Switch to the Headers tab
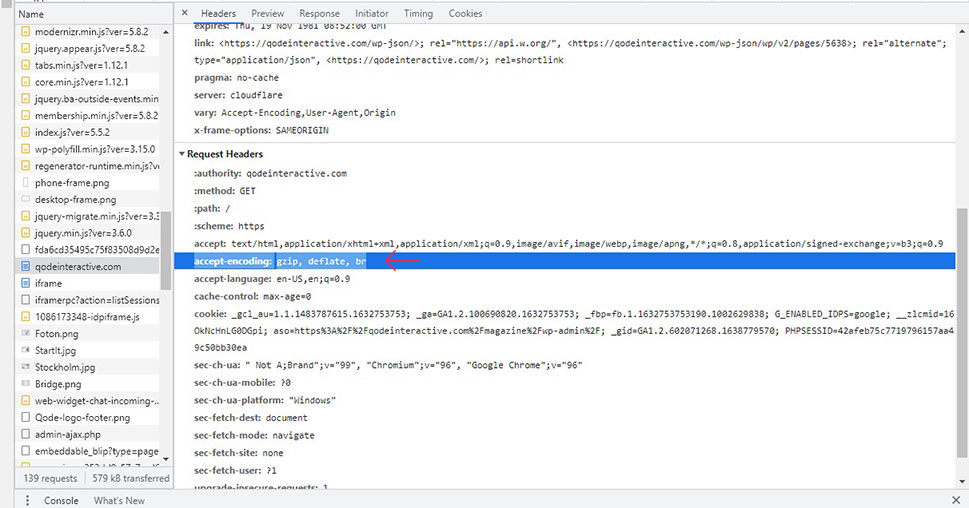The image size is (969, 508). [x=218, y=13]
